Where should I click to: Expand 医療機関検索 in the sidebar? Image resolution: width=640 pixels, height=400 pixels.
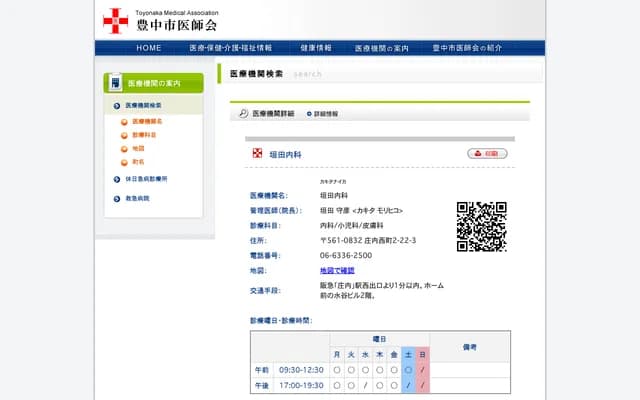(143, 105)
